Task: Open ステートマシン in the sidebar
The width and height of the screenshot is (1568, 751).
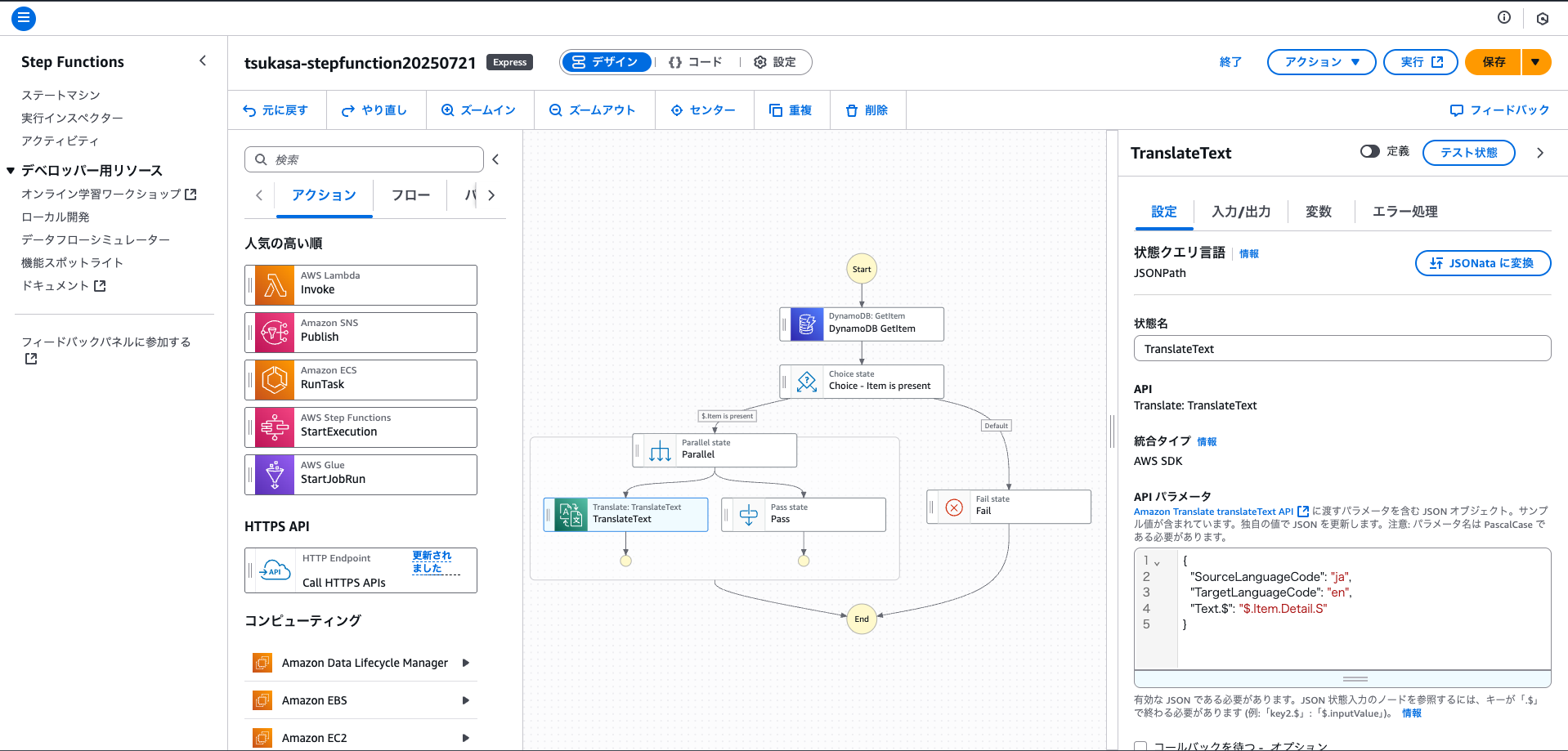Action: [60, 95]
